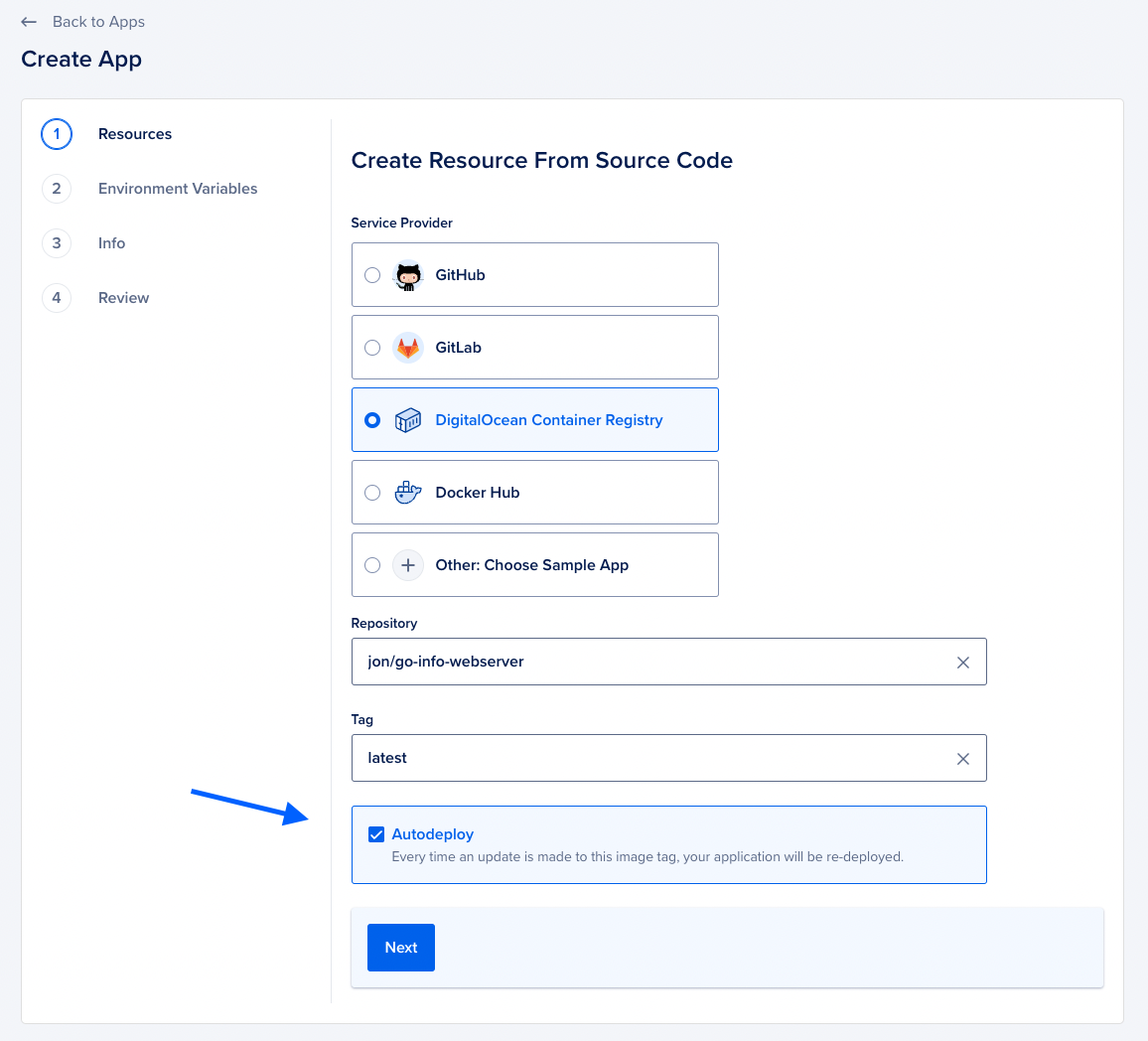Click the circled step 1 indicator
The width and height of the screenshot is (1148, 1041).
click(57, 133)
